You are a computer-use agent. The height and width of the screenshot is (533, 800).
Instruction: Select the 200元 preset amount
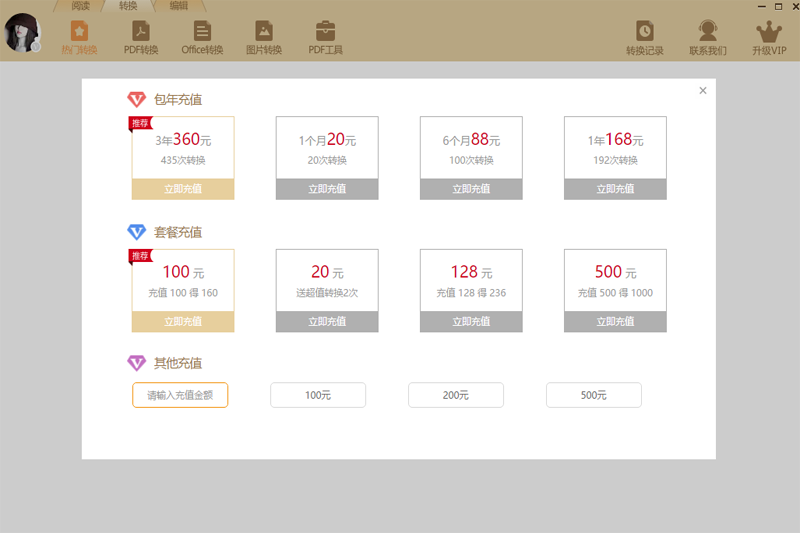[456, 395]
